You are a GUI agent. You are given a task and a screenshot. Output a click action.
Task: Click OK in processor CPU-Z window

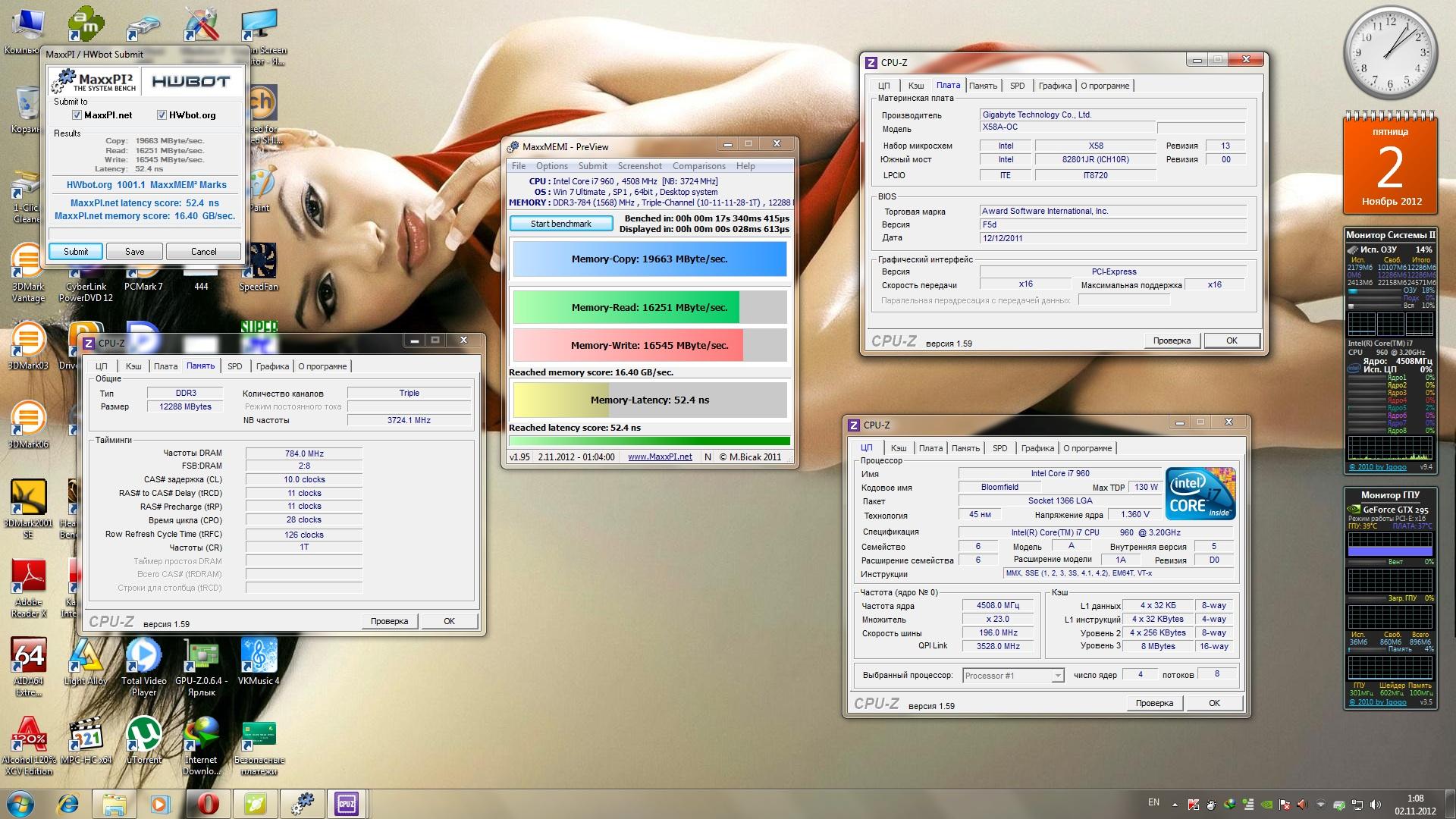(1214, 703)
